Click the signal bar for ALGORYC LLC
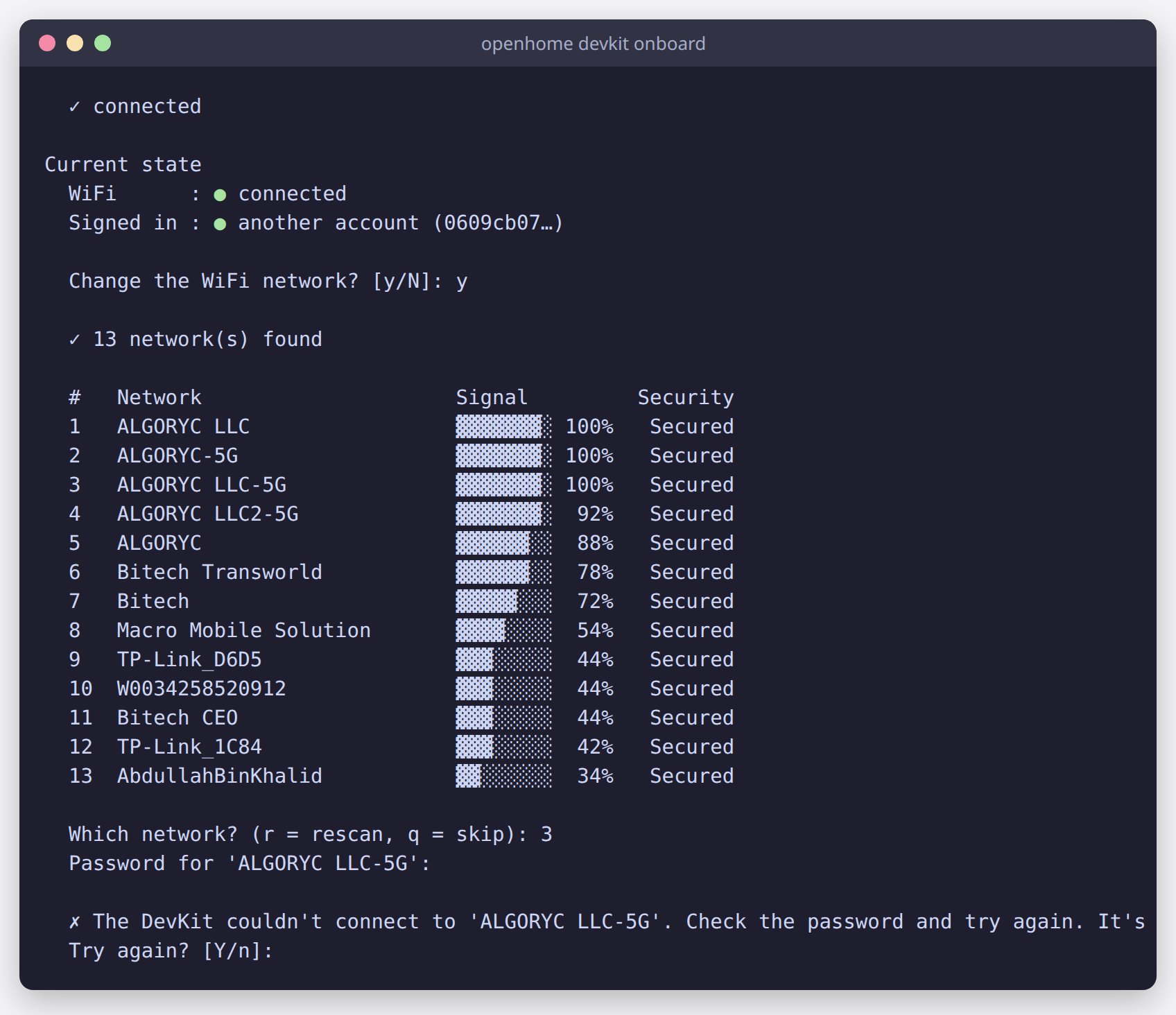1176x1015 pixels. [x=503, y=426]
